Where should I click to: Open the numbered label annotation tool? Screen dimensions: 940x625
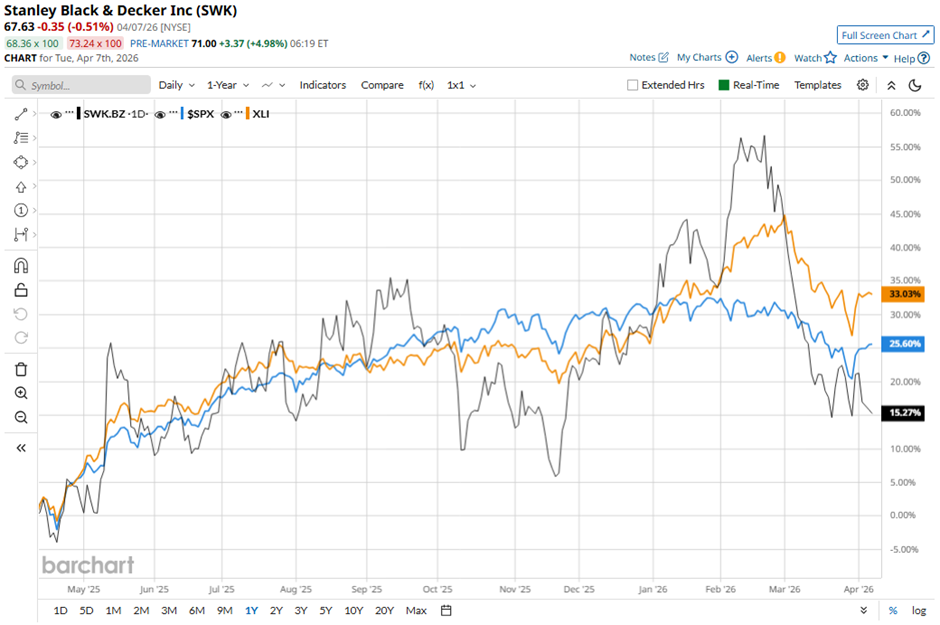[21, 210]
